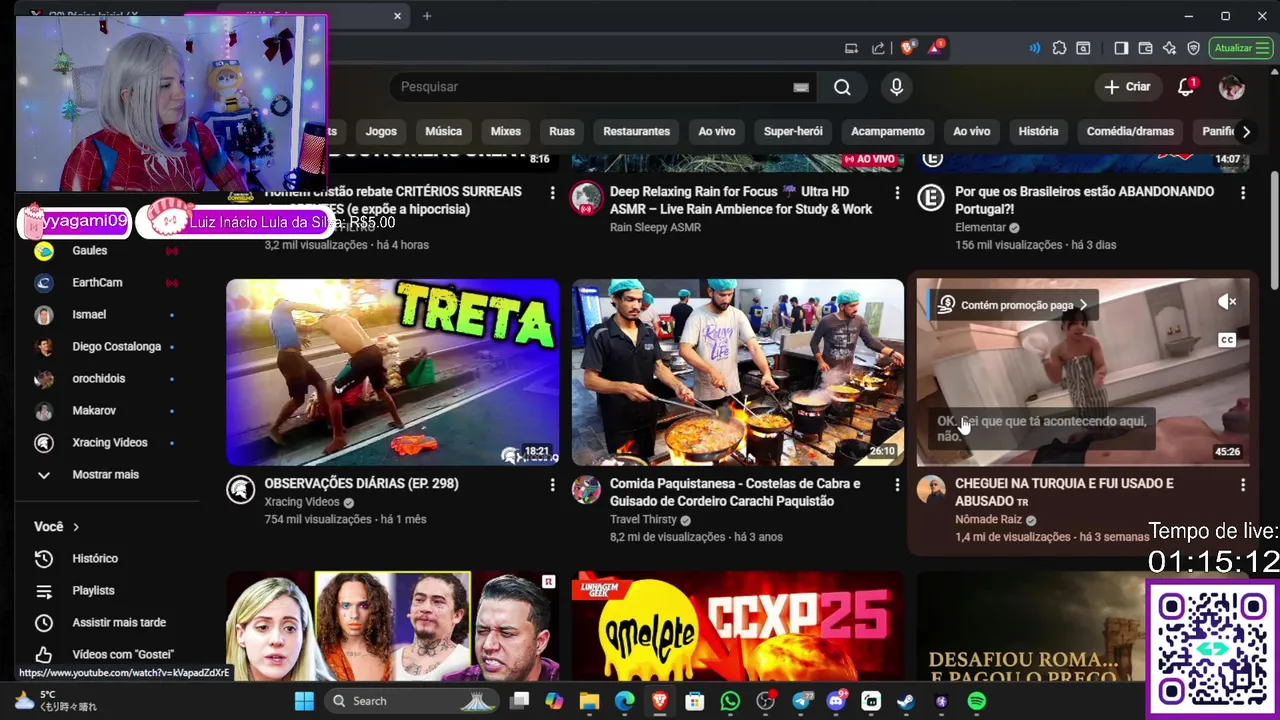The height and width of the screenshot is (720, 1280).
Task: Expand subscriptions with Mostrar mais
Action: coord(107,474)
